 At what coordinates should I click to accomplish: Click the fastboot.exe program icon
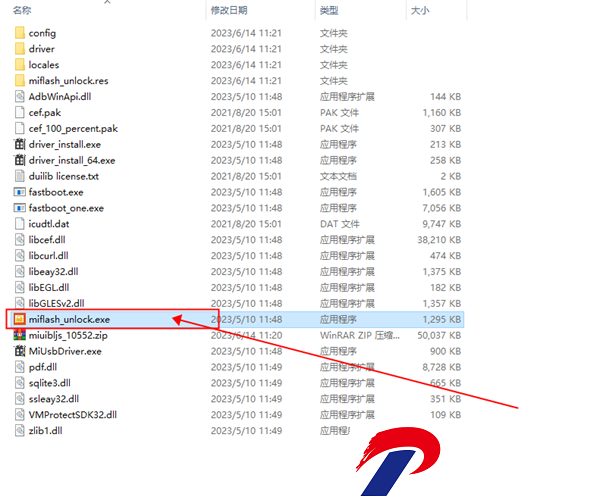coord(20,192)
